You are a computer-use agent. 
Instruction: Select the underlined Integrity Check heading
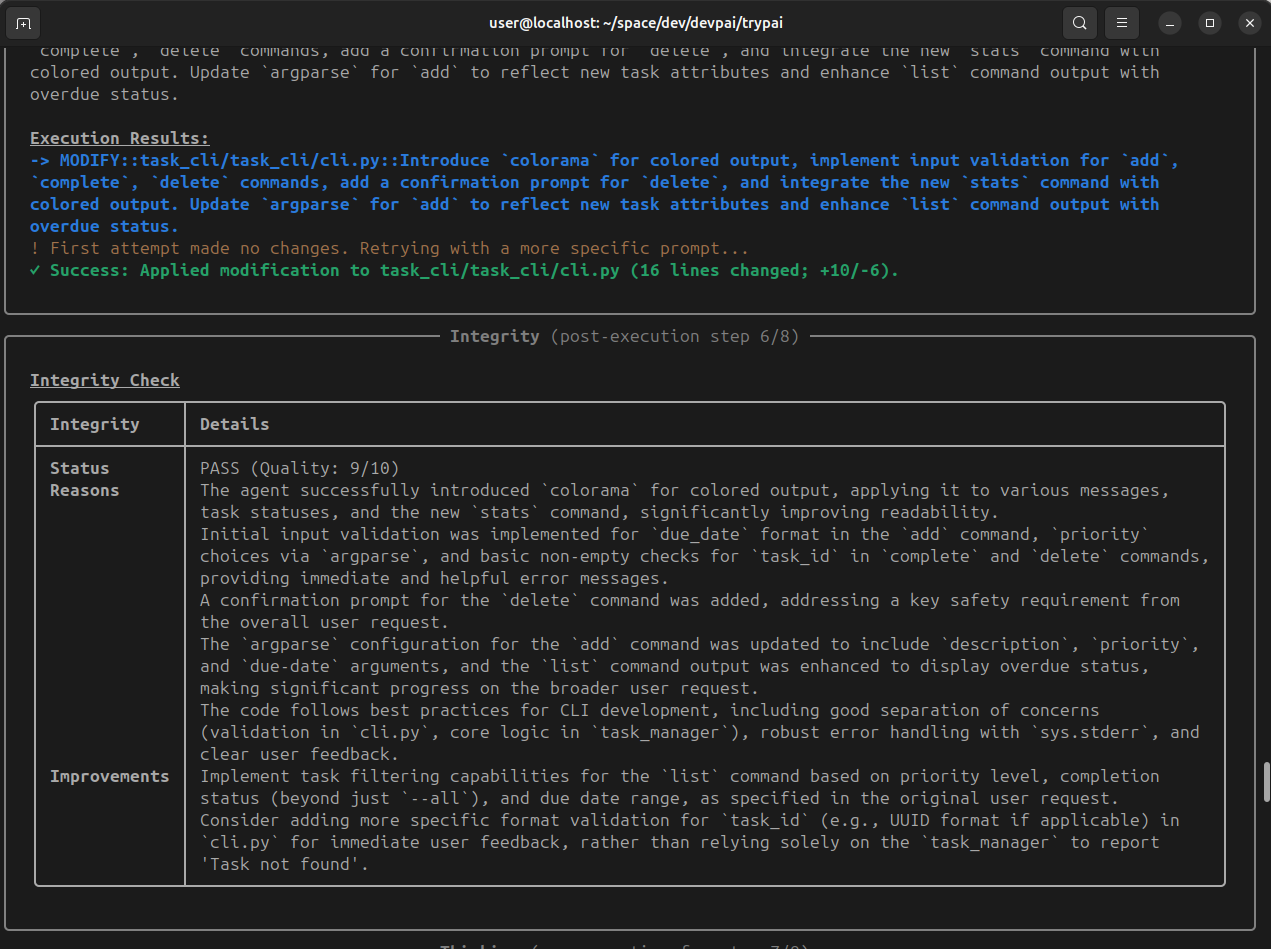[105, 380]
